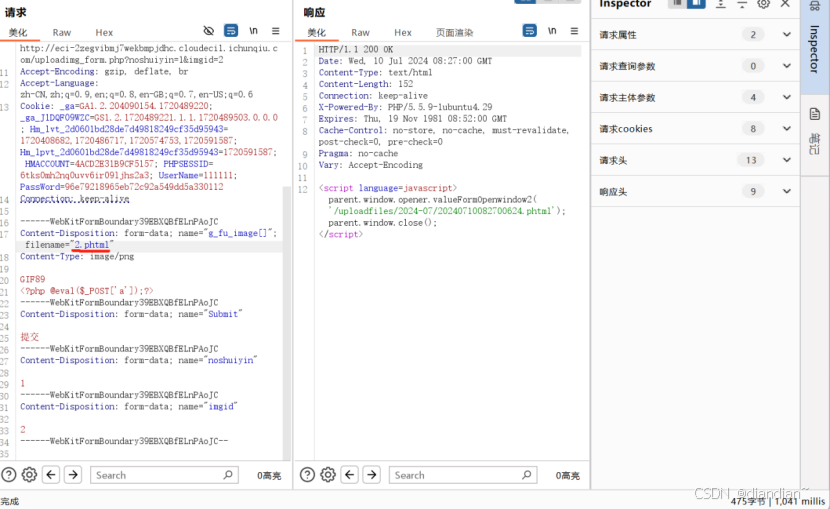Switch request view to Raw tab
The height and width of the screenshot is (509, 830).
[61, 32]
